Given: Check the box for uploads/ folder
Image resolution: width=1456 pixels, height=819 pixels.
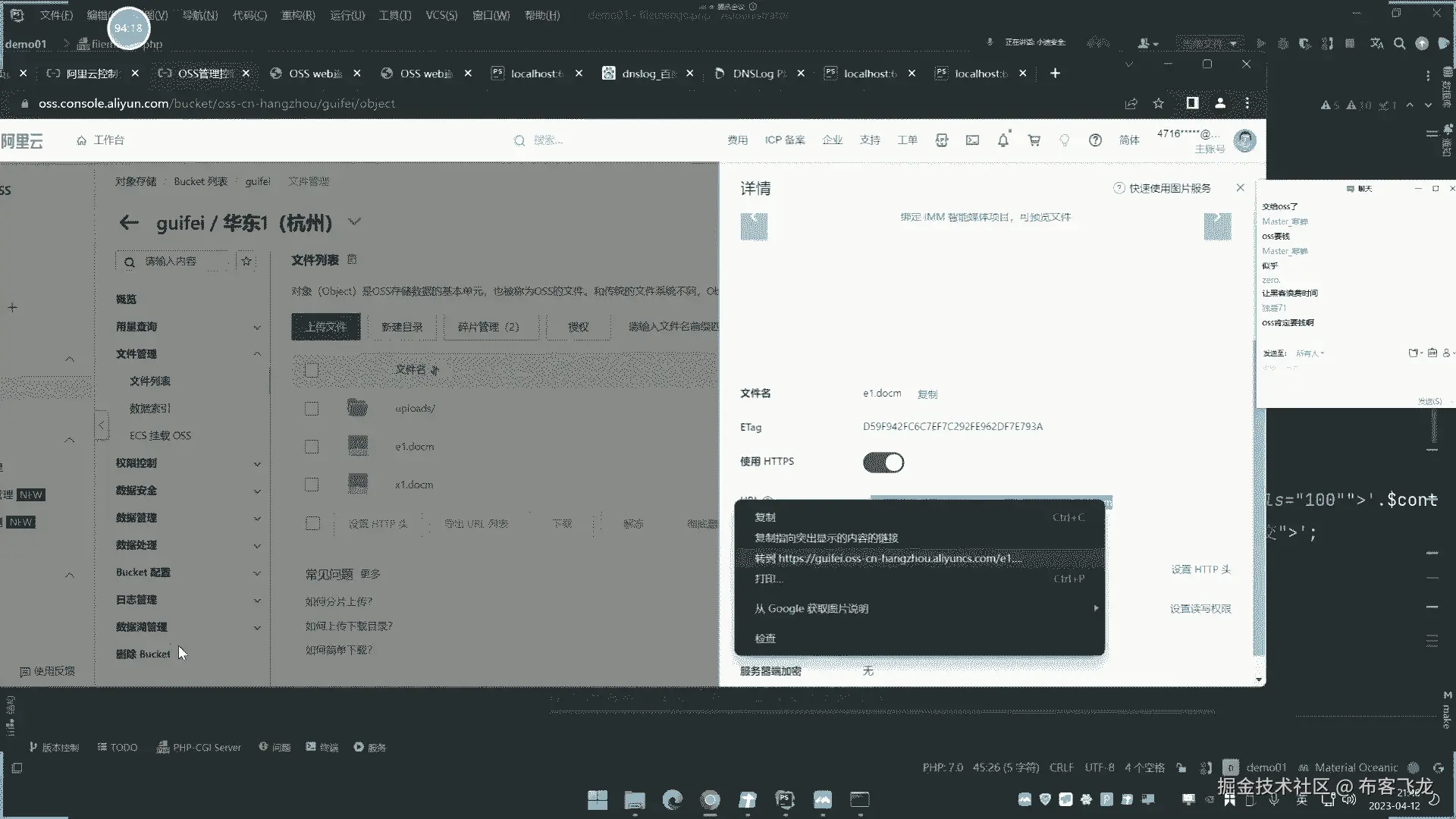Looking at the screenshot, I should pos(312,409).
